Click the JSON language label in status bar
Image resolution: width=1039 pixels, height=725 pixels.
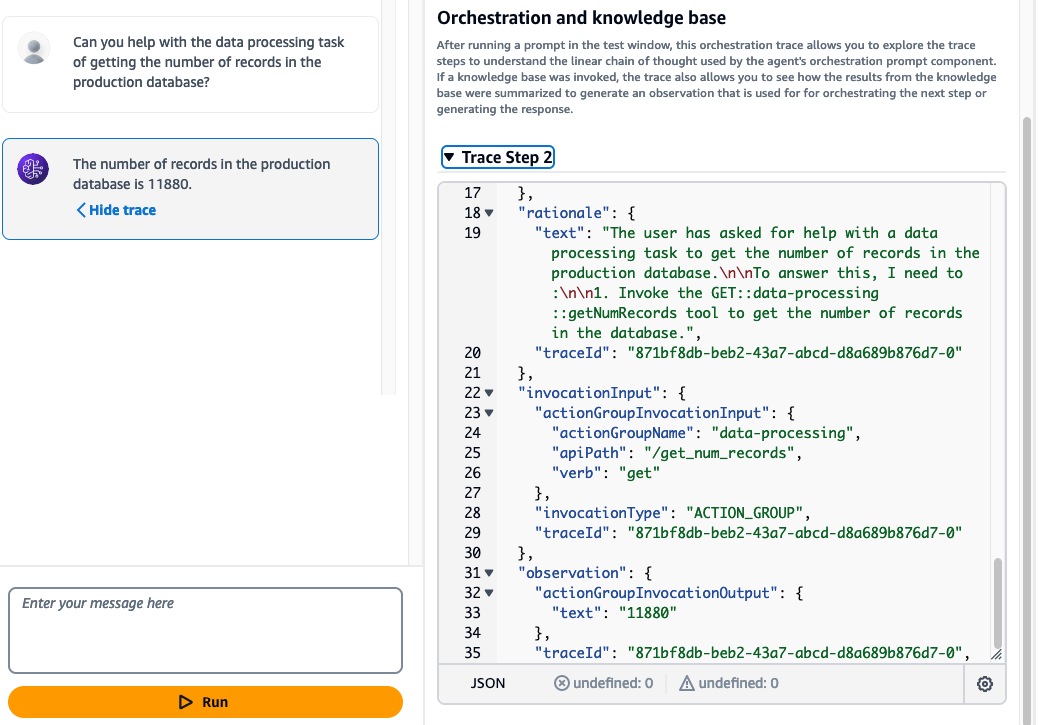[488, 683]
